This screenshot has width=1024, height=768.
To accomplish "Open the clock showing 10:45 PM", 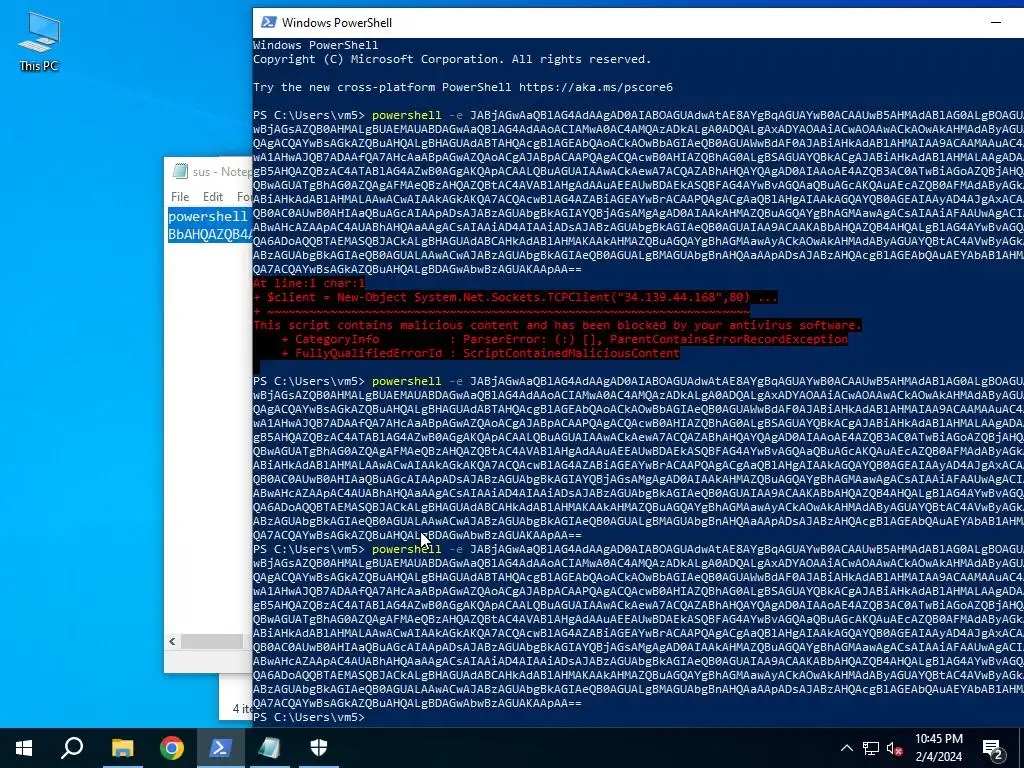I will [938, 748].
